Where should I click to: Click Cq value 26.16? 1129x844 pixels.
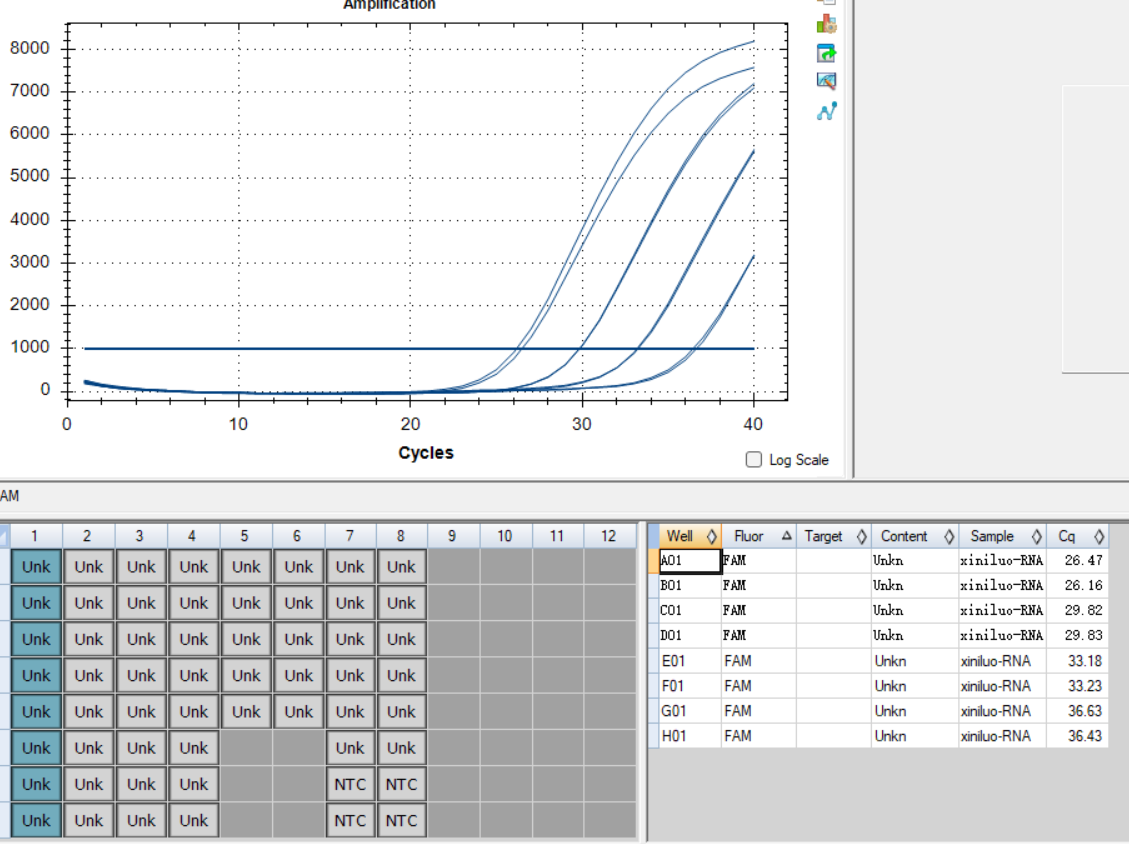coord(1084,585)
